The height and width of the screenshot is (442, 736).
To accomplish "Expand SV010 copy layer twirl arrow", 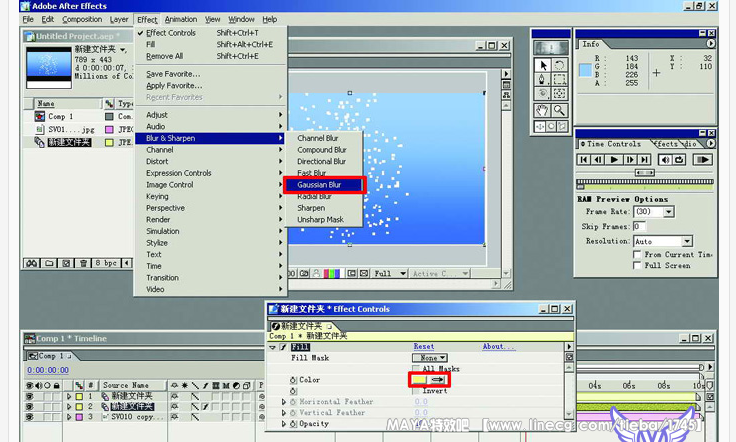I will click(69, 417).
